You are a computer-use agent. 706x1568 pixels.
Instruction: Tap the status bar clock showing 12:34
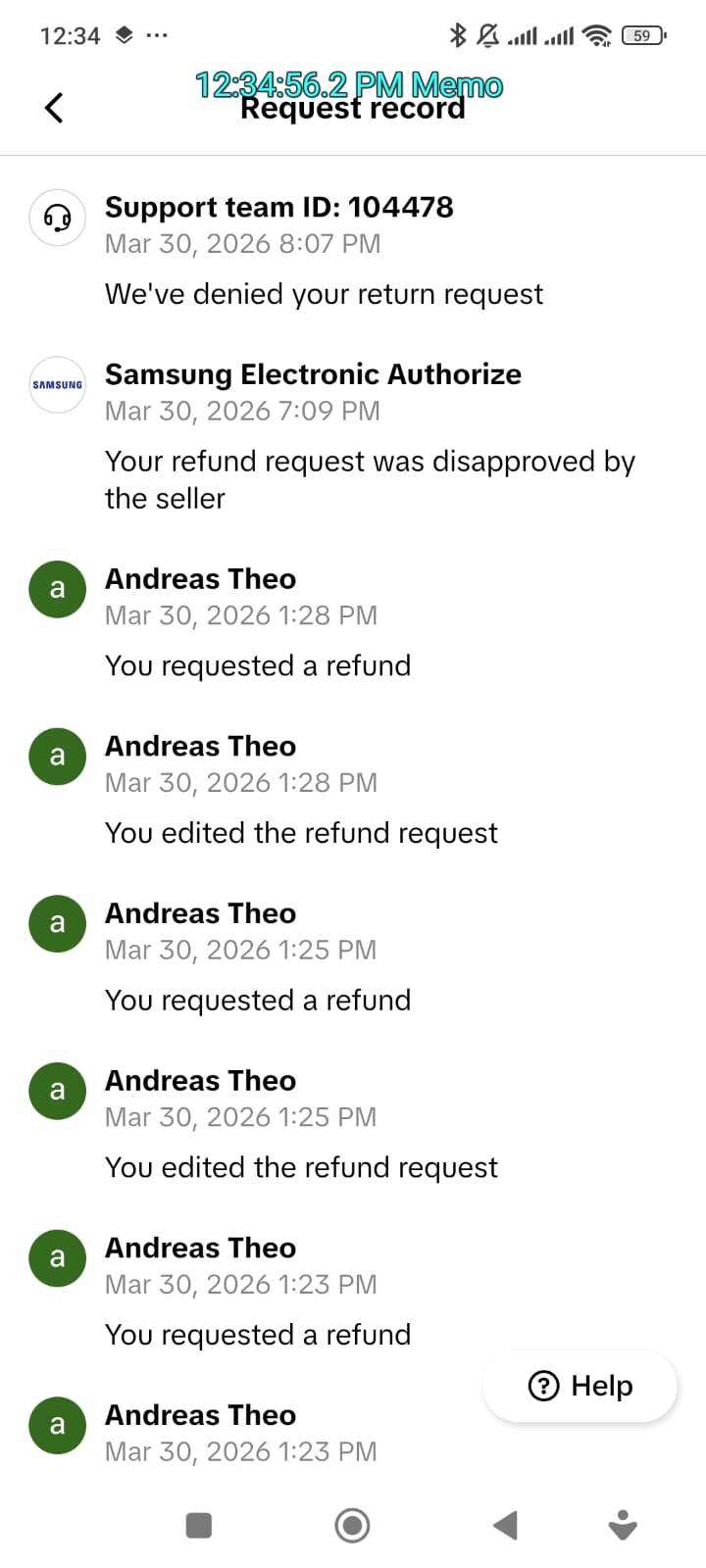[70, 36]
